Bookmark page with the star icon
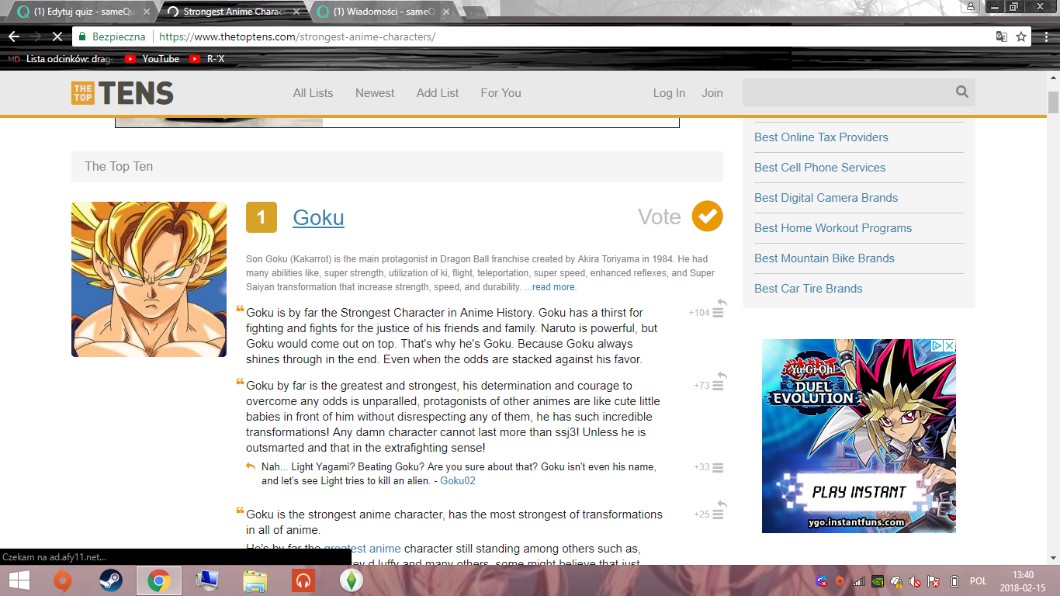1060x596 pixels. pyautogui.click(x=1021, y=36)
